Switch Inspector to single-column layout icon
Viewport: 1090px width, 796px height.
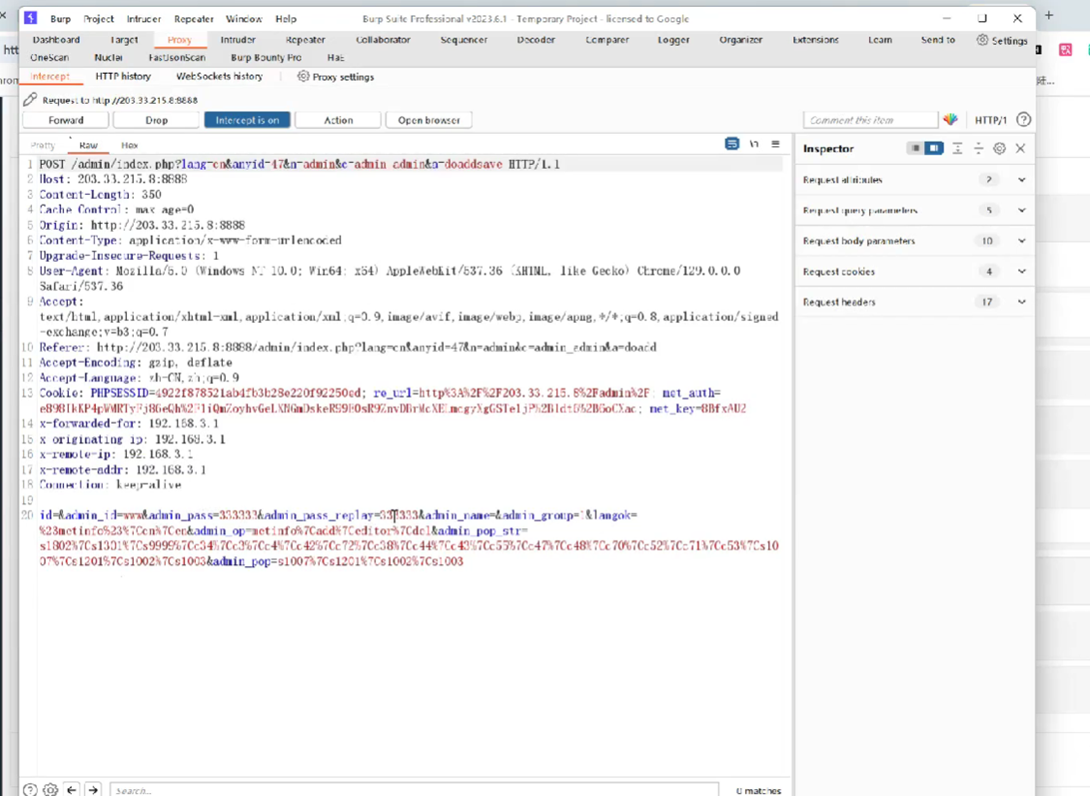[916, 148]
